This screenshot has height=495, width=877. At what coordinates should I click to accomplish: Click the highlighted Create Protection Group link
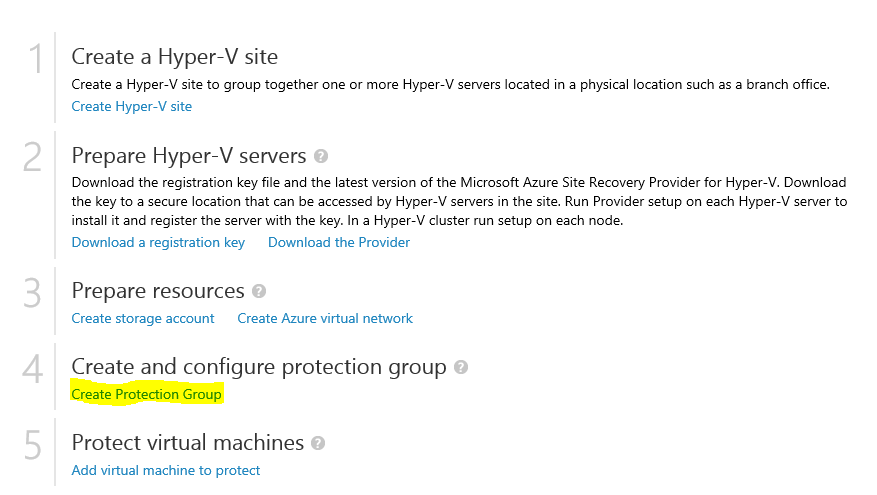pos(146,394)
